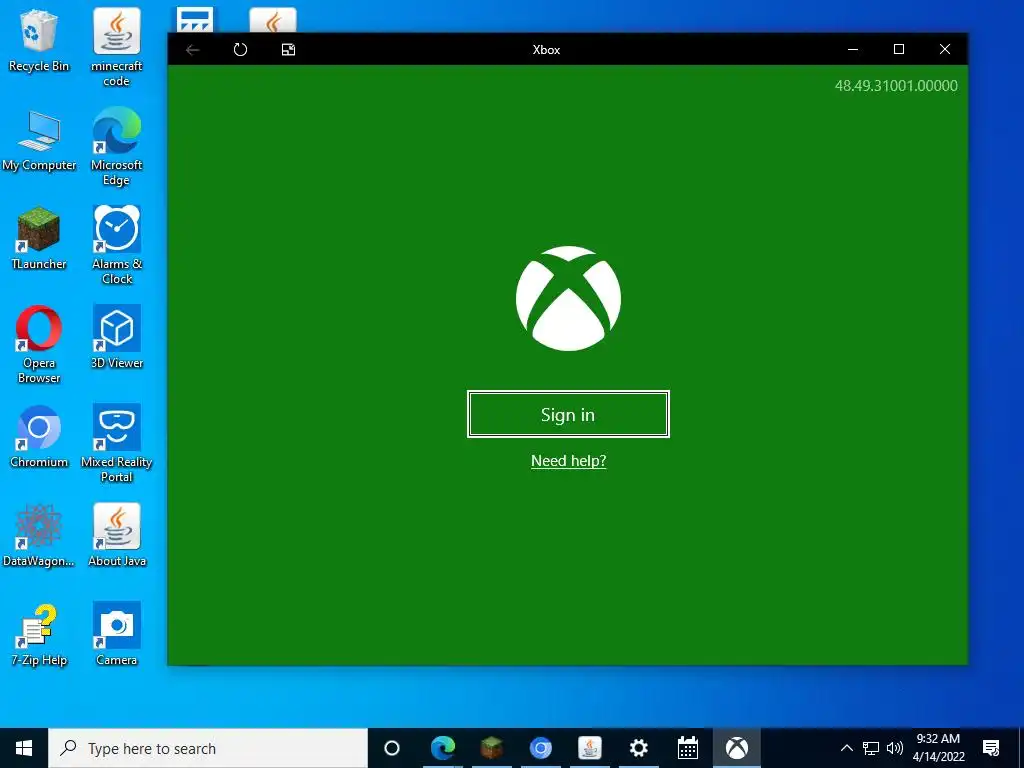
Task: Open Cortana circle icon on taskbar
Action: (x=392, y=748)
